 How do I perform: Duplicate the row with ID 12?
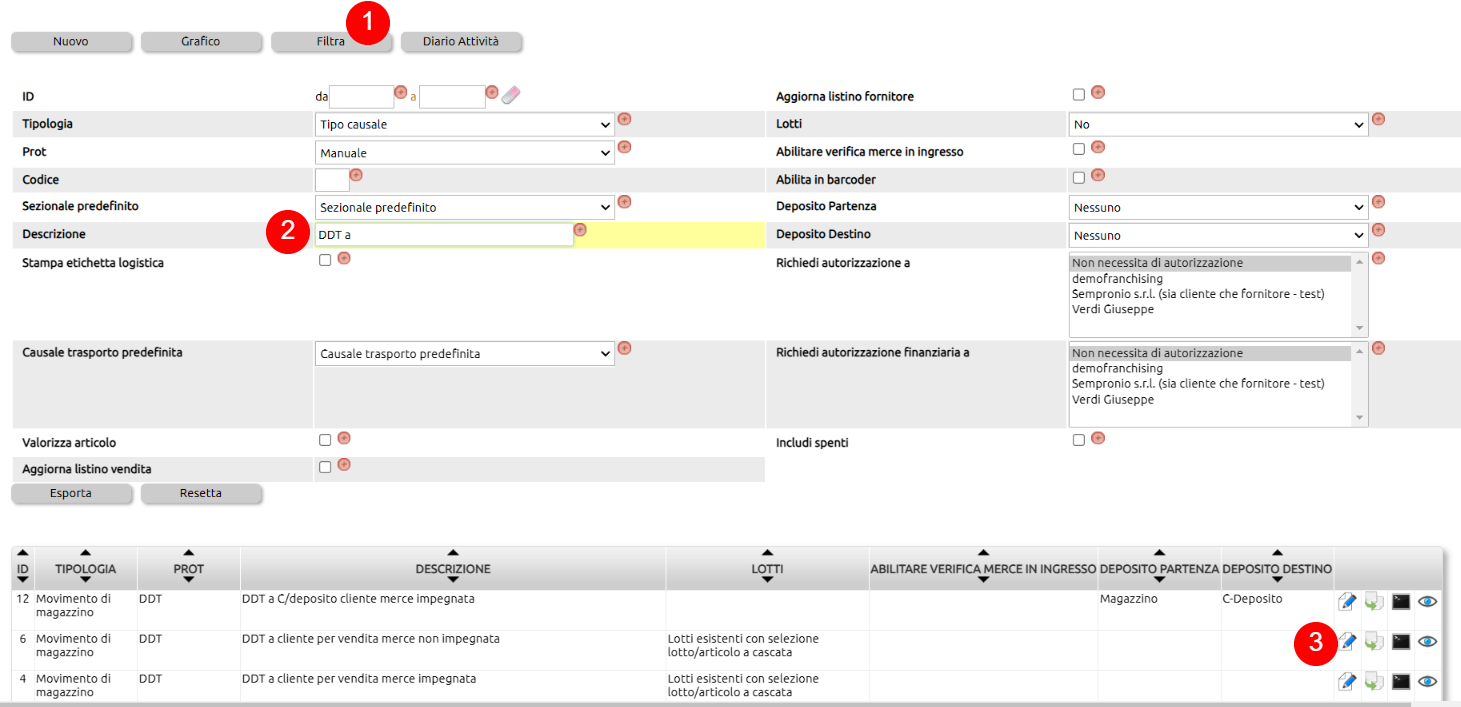pyautogui.click(x=1374, y=601)
